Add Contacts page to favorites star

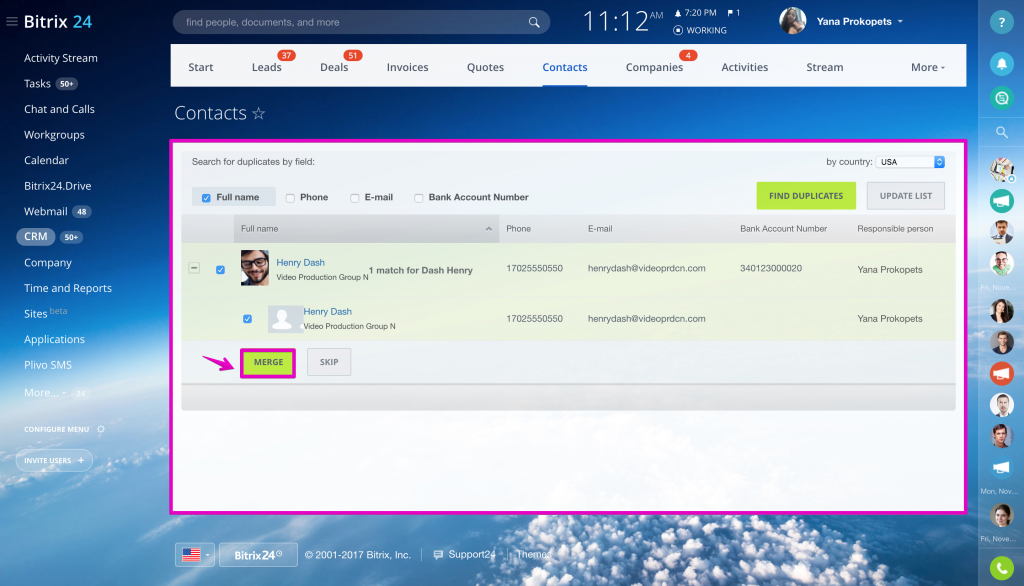click(259, 114)
